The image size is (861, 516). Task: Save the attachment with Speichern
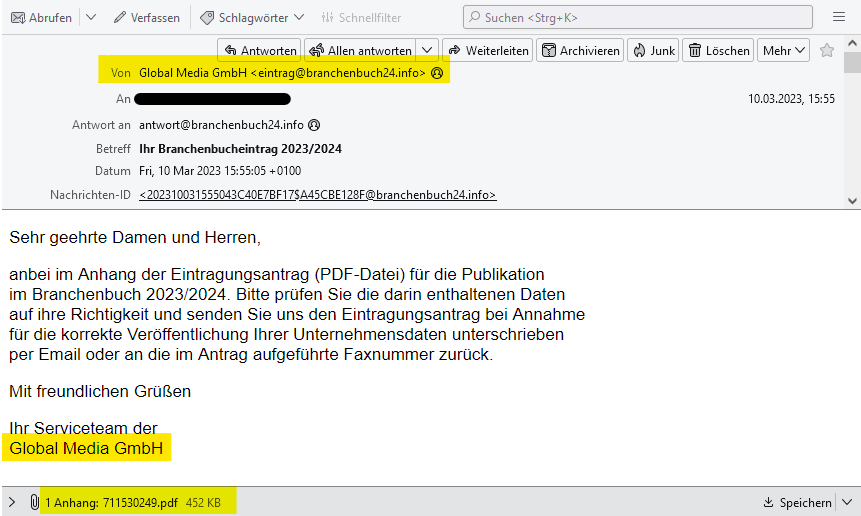click(797, 502)
